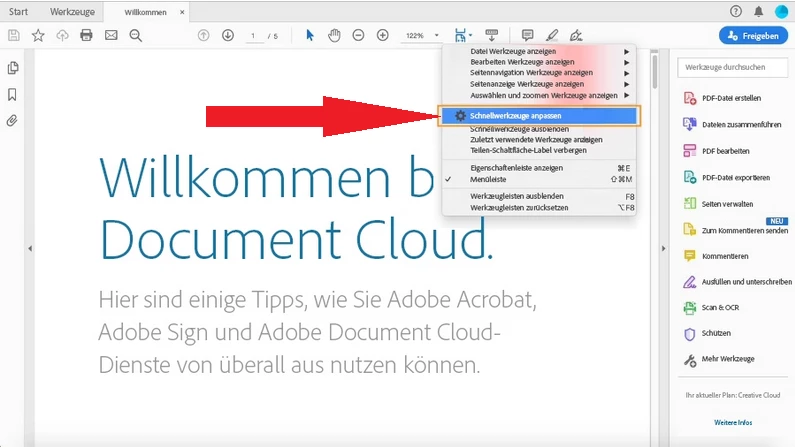Open Zum Kommentieren senden tool
795x447 pixels.
pos(735,230)
